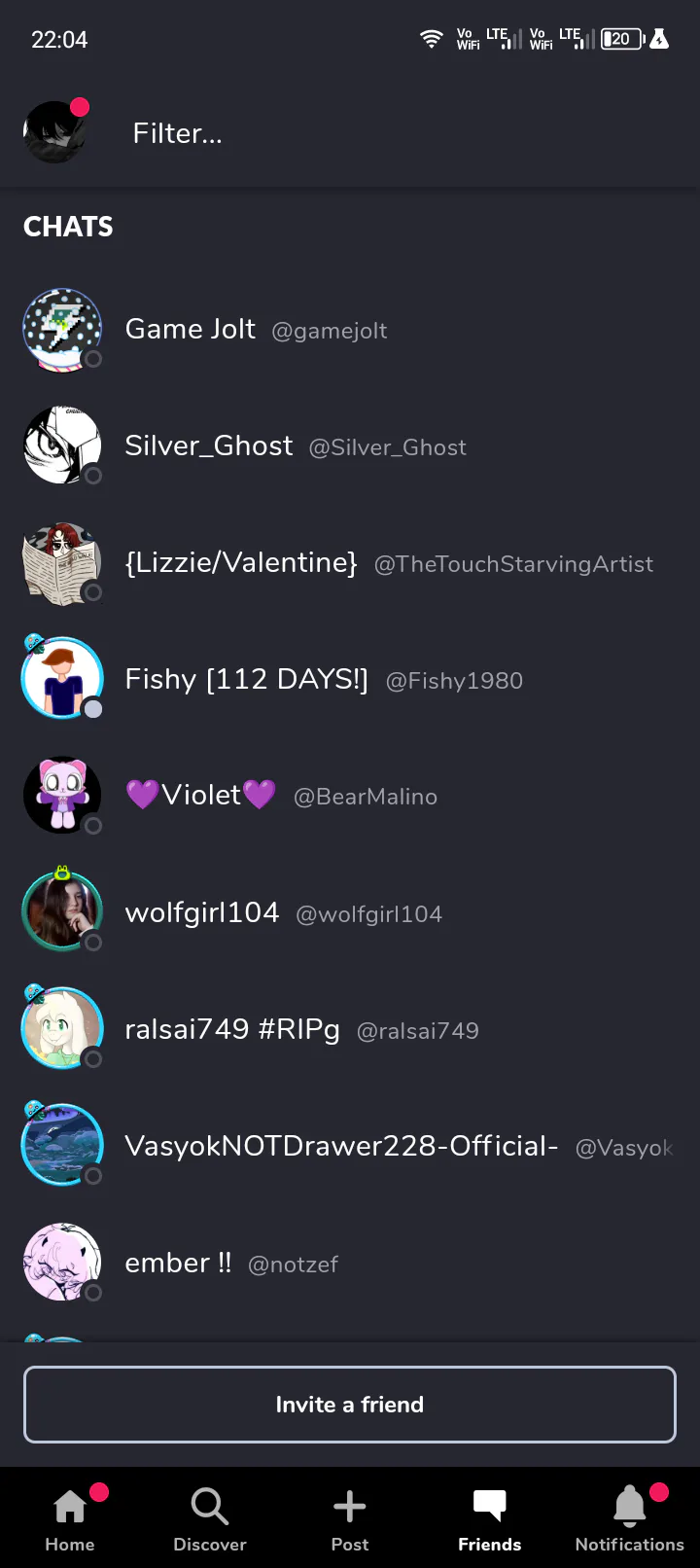Open Game Jolt chat avatar
This screenshot has width=700, height=1568.
(62, 330)
